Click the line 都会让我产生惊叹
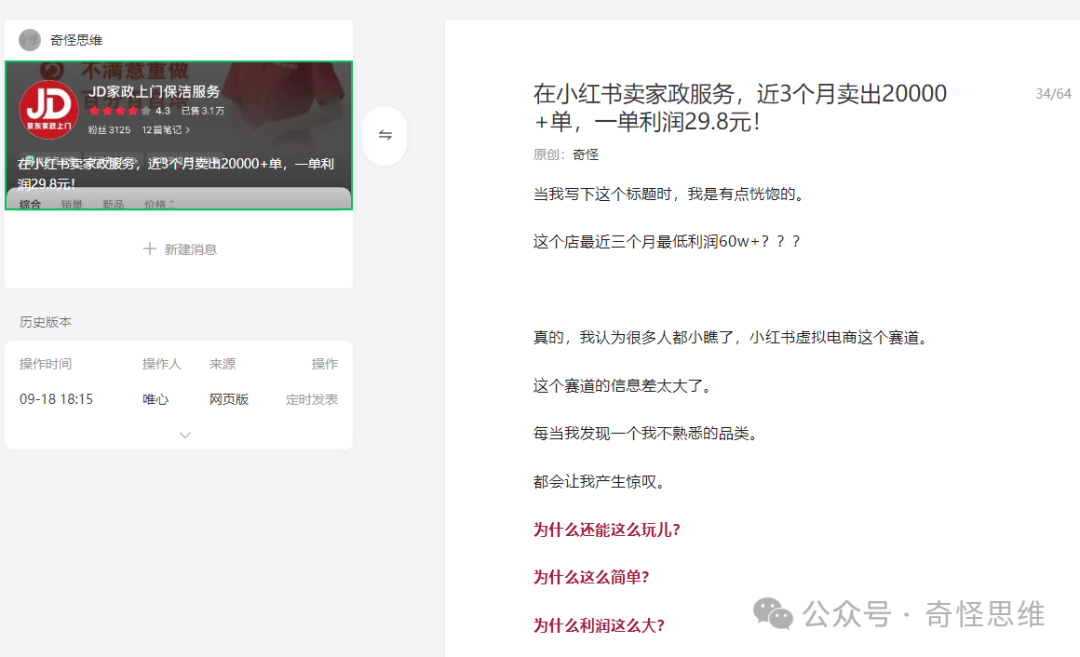This screenshot has height=657, width=1080. (599, 481)
